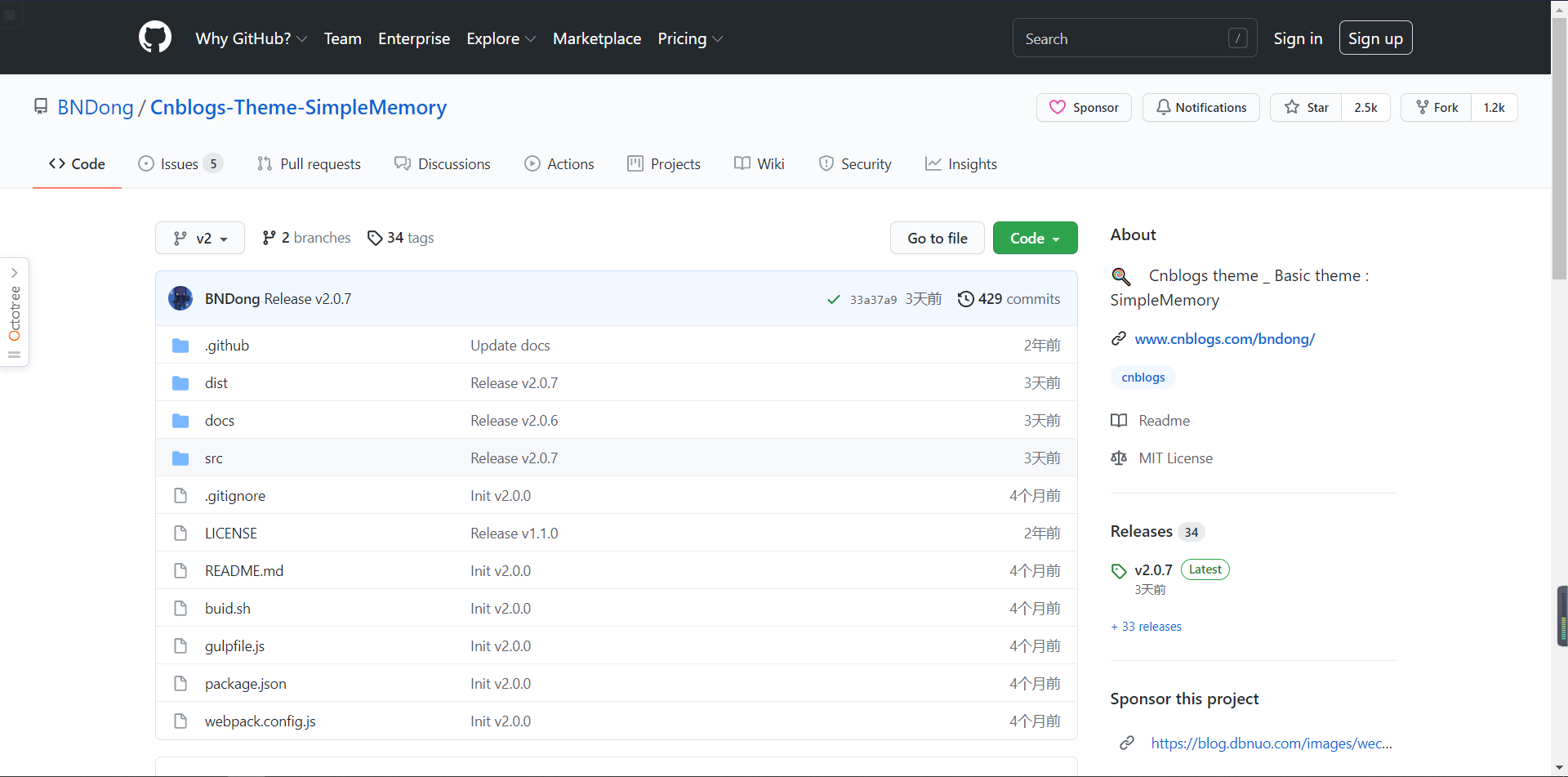This screenshot has height=777, width=1568.
Task: Open the Code tab
Action: 77,163
